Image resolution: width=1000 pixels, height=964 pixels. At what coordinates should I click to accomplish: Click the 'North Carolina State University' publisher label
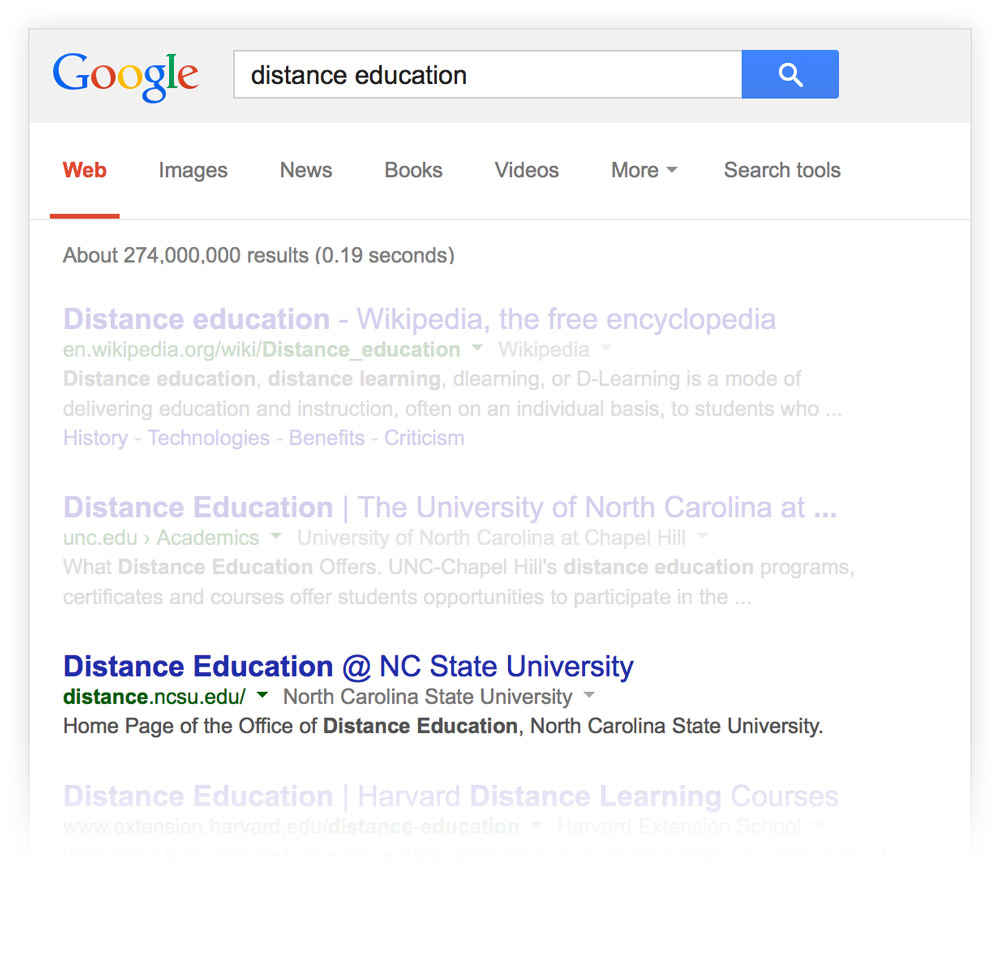coord(428,696)
